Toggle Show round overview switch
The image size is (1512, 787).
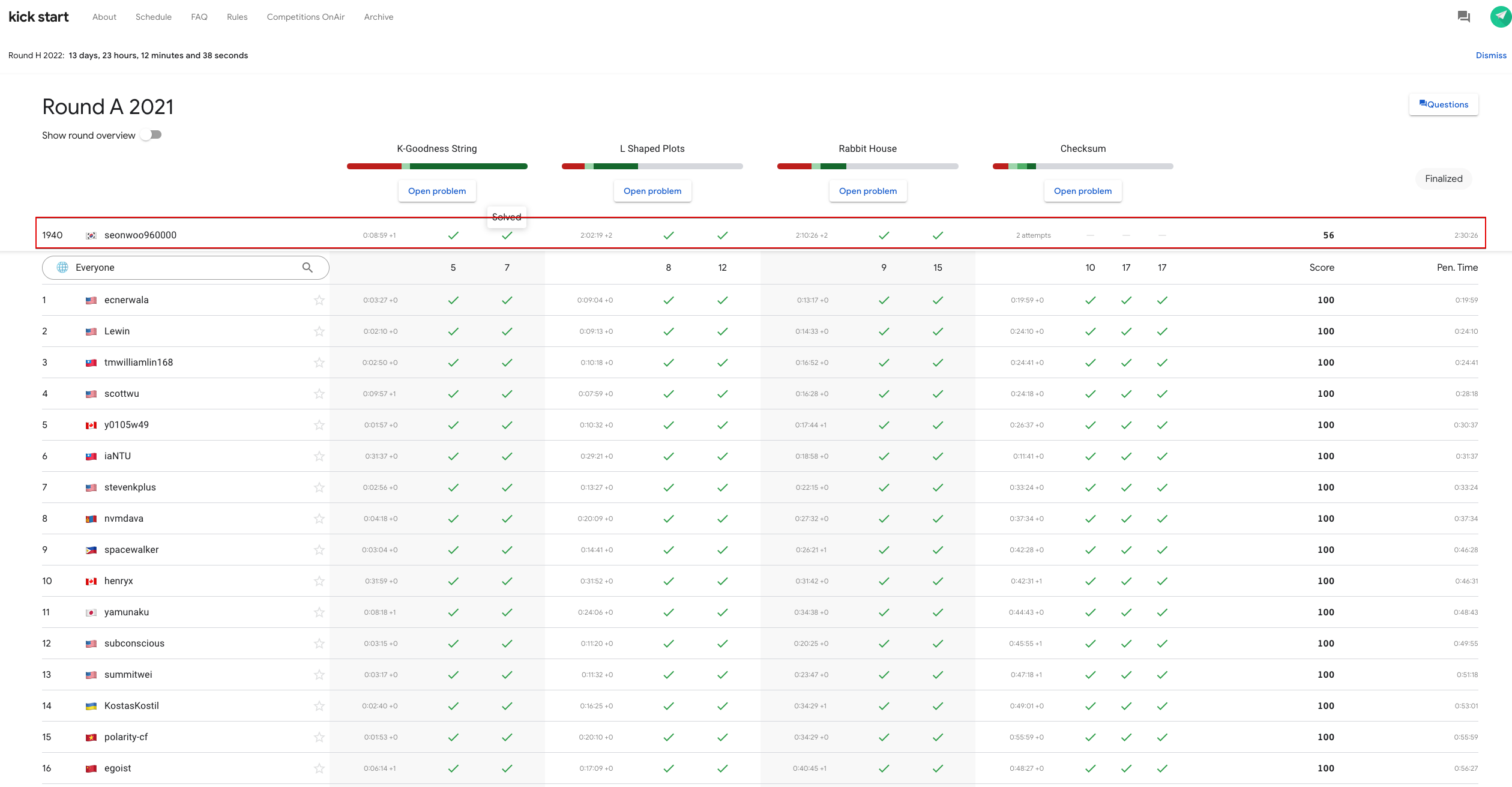point(151,135)
